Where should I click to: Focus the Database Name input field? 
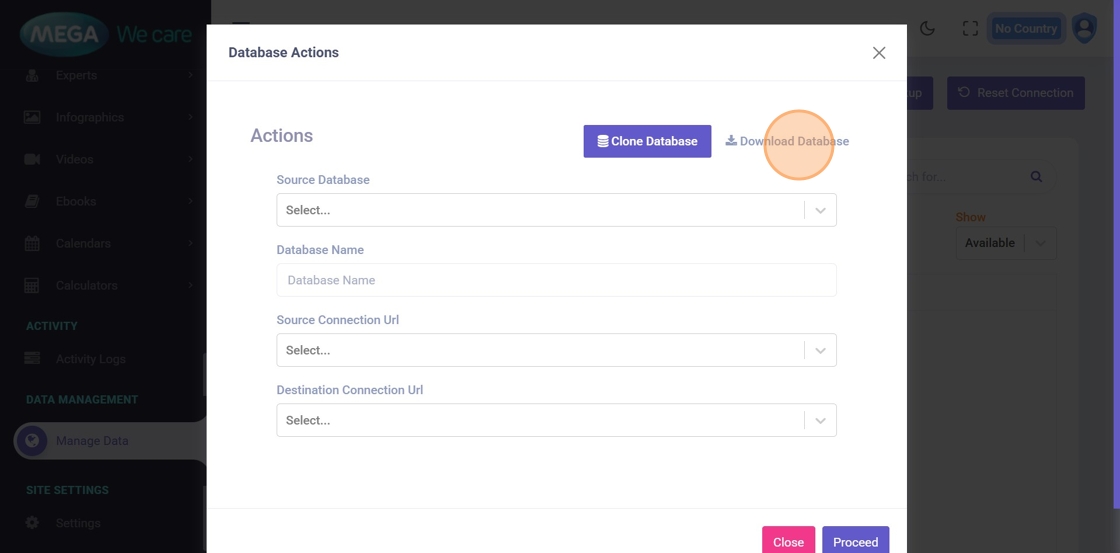[556, 280]
